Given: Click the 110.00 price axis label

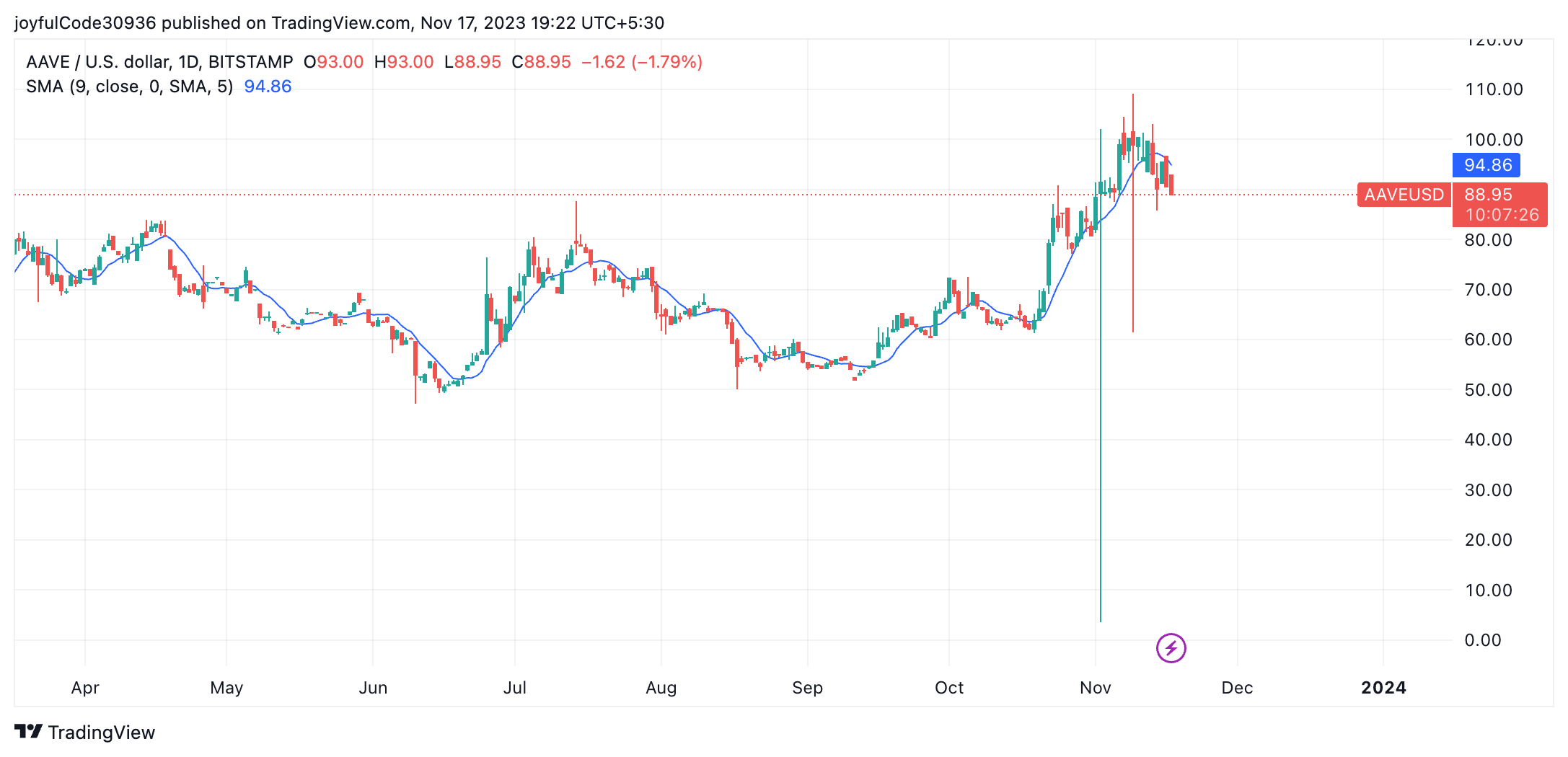Looking at the screenshot, I should [x=1494, y=89].
